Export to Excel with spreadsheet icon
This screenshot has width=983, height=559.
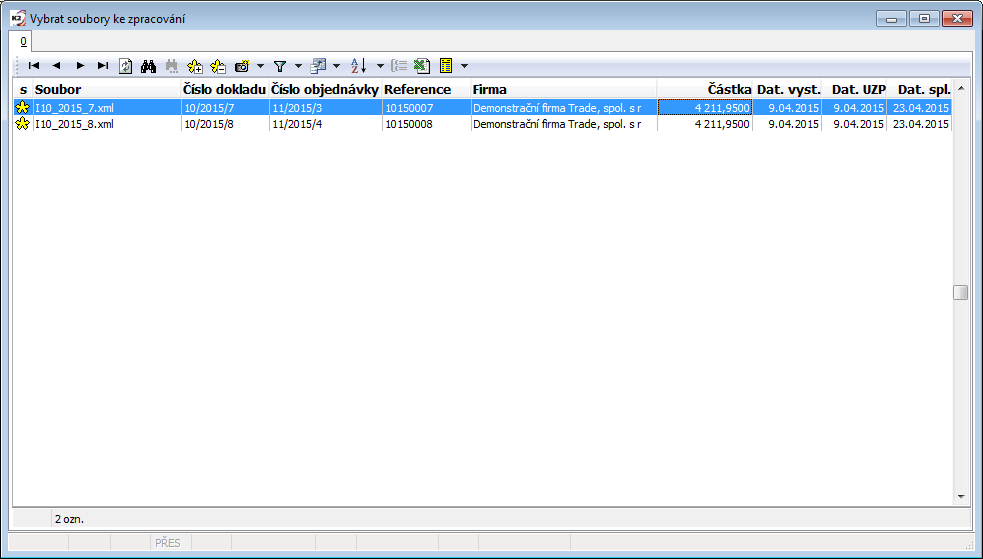[422, 66]
